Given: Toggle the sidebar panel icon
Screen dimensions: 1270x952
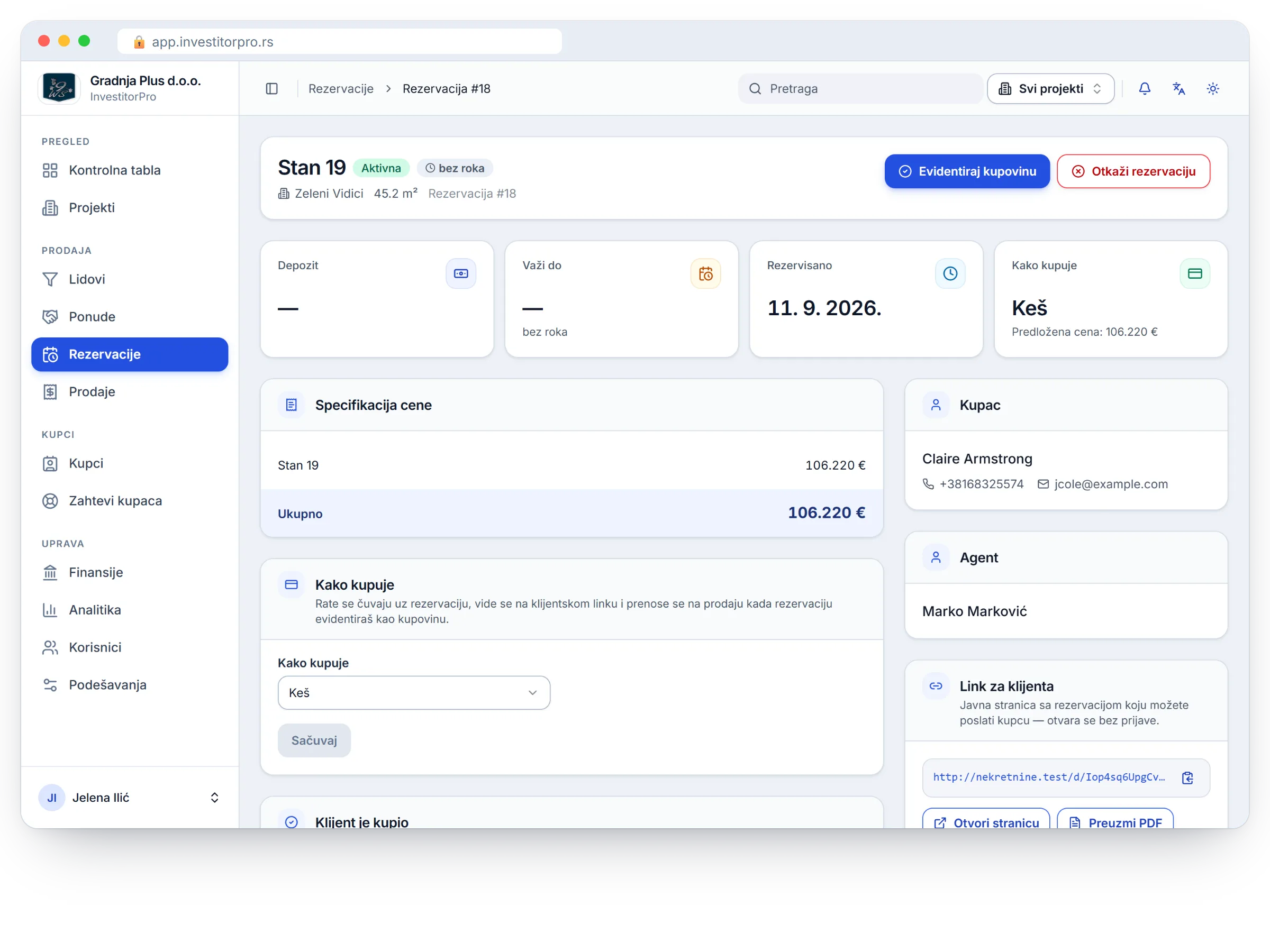Looking at the screenshot, I should pos(271,88).
